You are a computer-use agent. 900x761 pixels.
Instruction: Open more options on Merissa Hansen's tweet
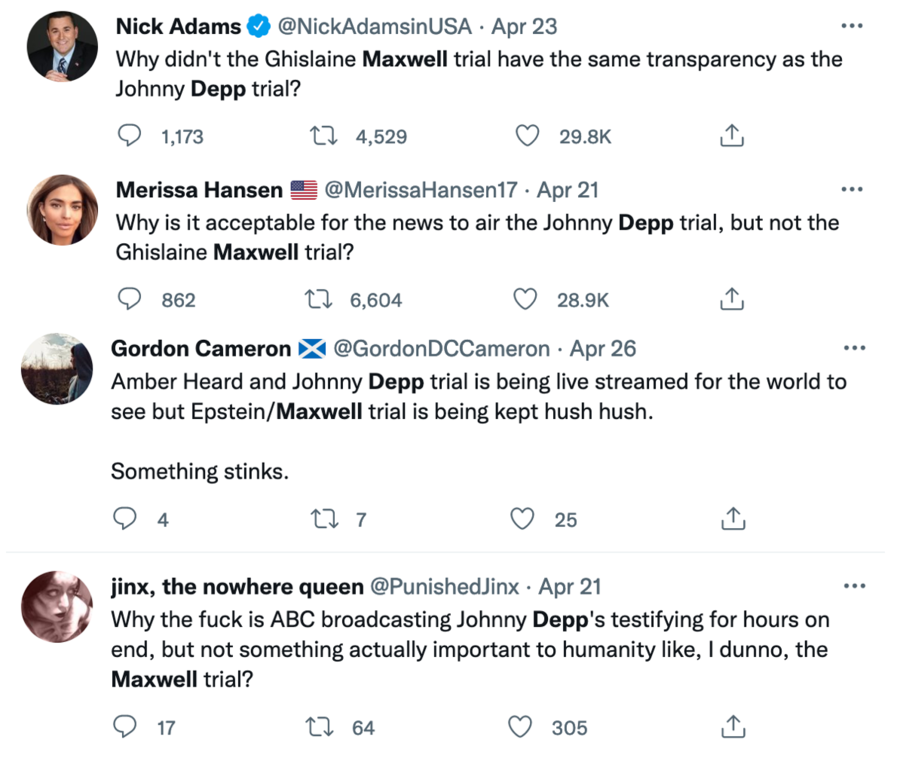[852, 188]
